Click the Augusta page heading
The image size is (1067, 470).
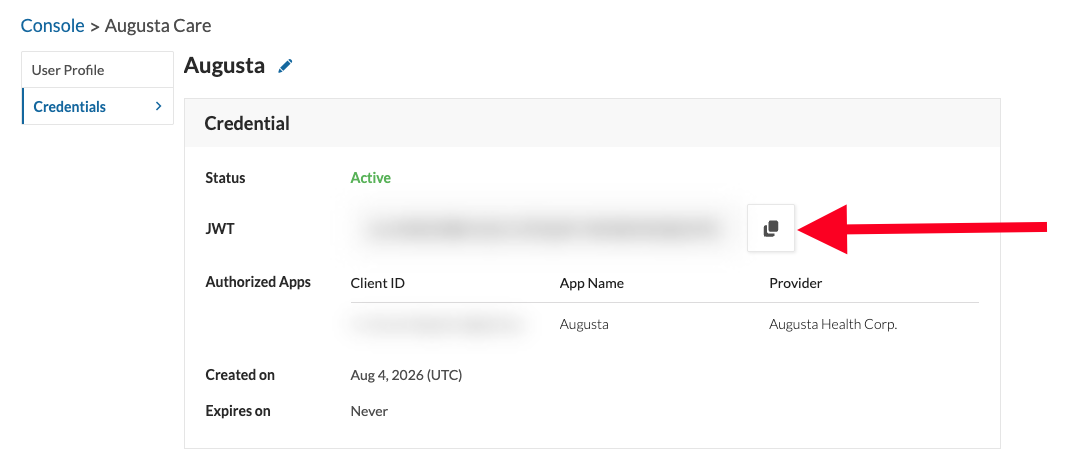click(x=224, y=65)
